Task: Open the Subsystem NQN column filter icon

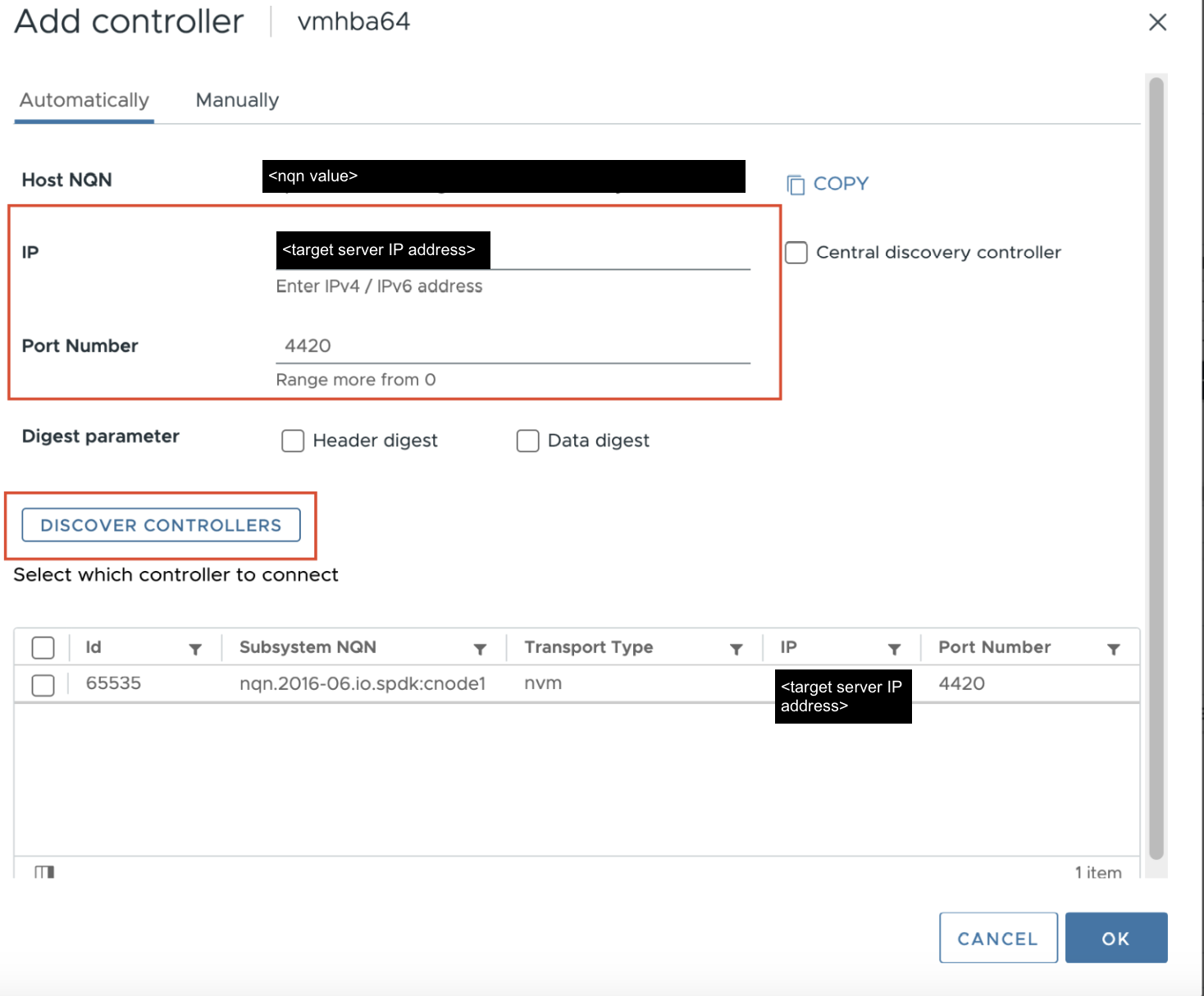Action: pyautogui.click(x=480, y=649)
